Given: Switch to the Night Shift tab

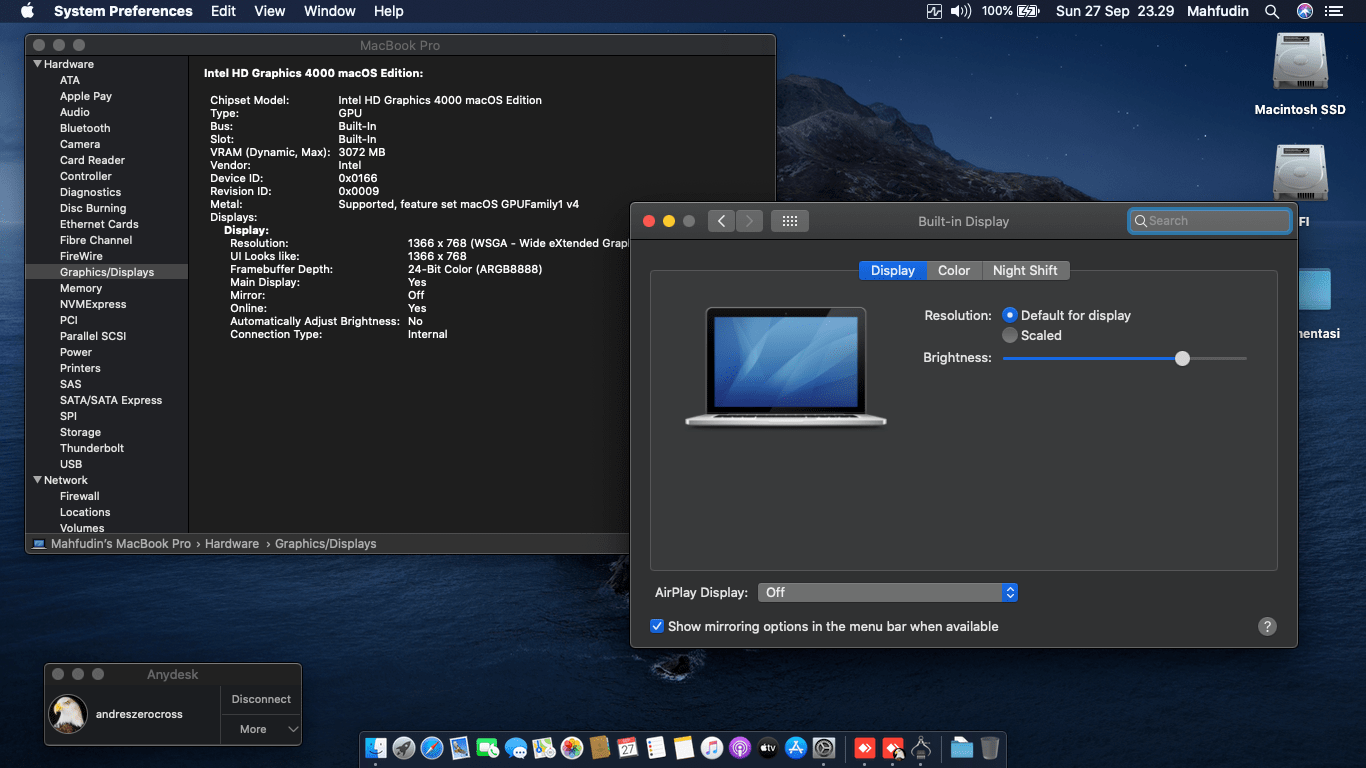Looking at the screenshot, I should [x=1025, y=270].
